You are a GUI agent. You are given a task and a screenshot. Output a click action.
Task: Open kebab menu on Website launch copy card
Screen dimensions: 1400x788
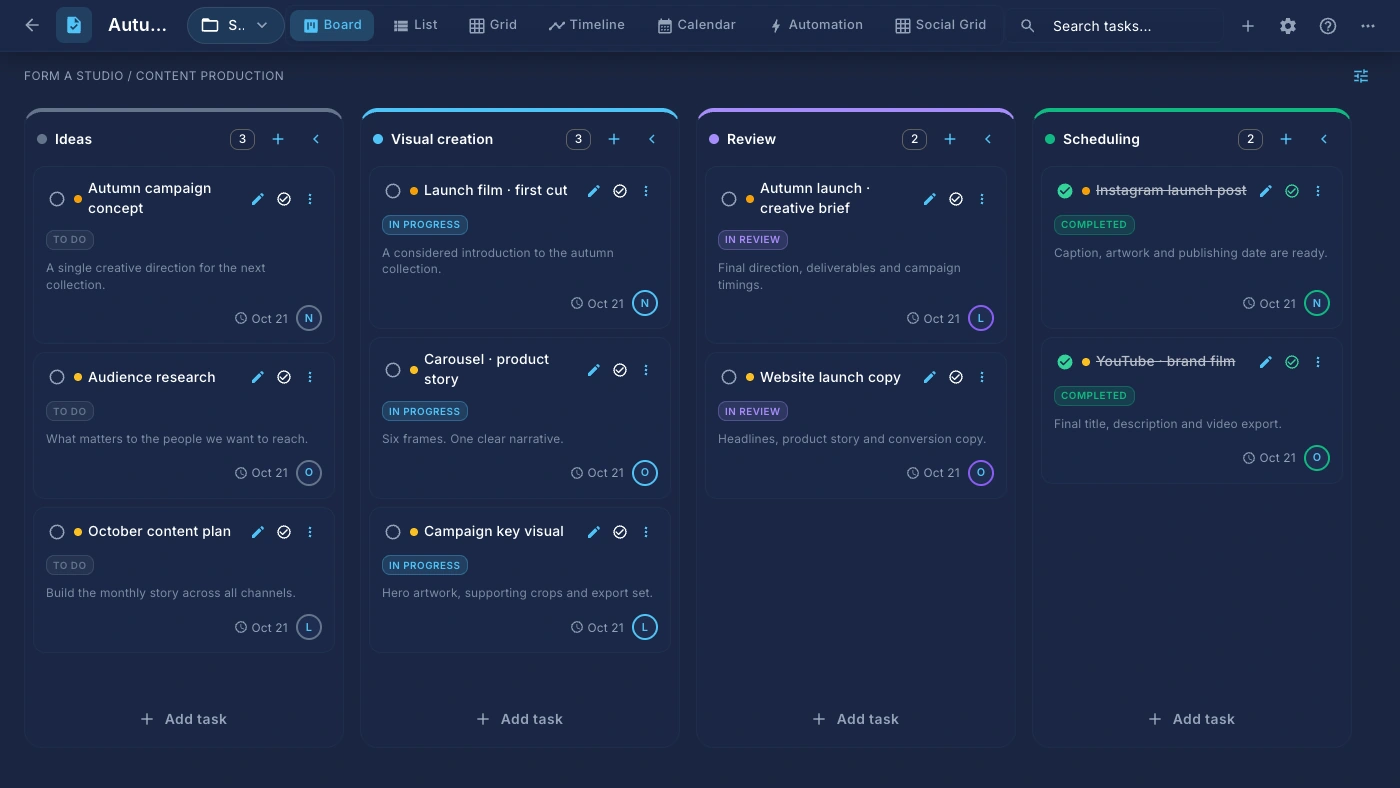click(982, 377)
